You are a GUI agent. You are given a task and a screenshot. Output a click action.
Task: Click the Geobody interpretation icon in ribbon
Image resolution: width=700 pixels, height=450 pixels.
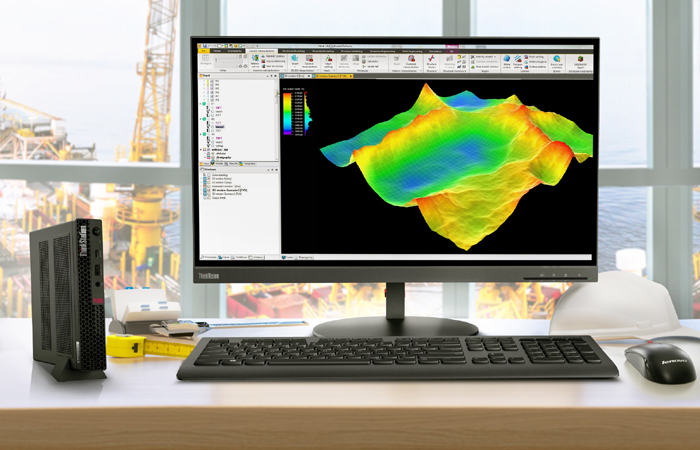pyautogui.click(x=411, y=61)
